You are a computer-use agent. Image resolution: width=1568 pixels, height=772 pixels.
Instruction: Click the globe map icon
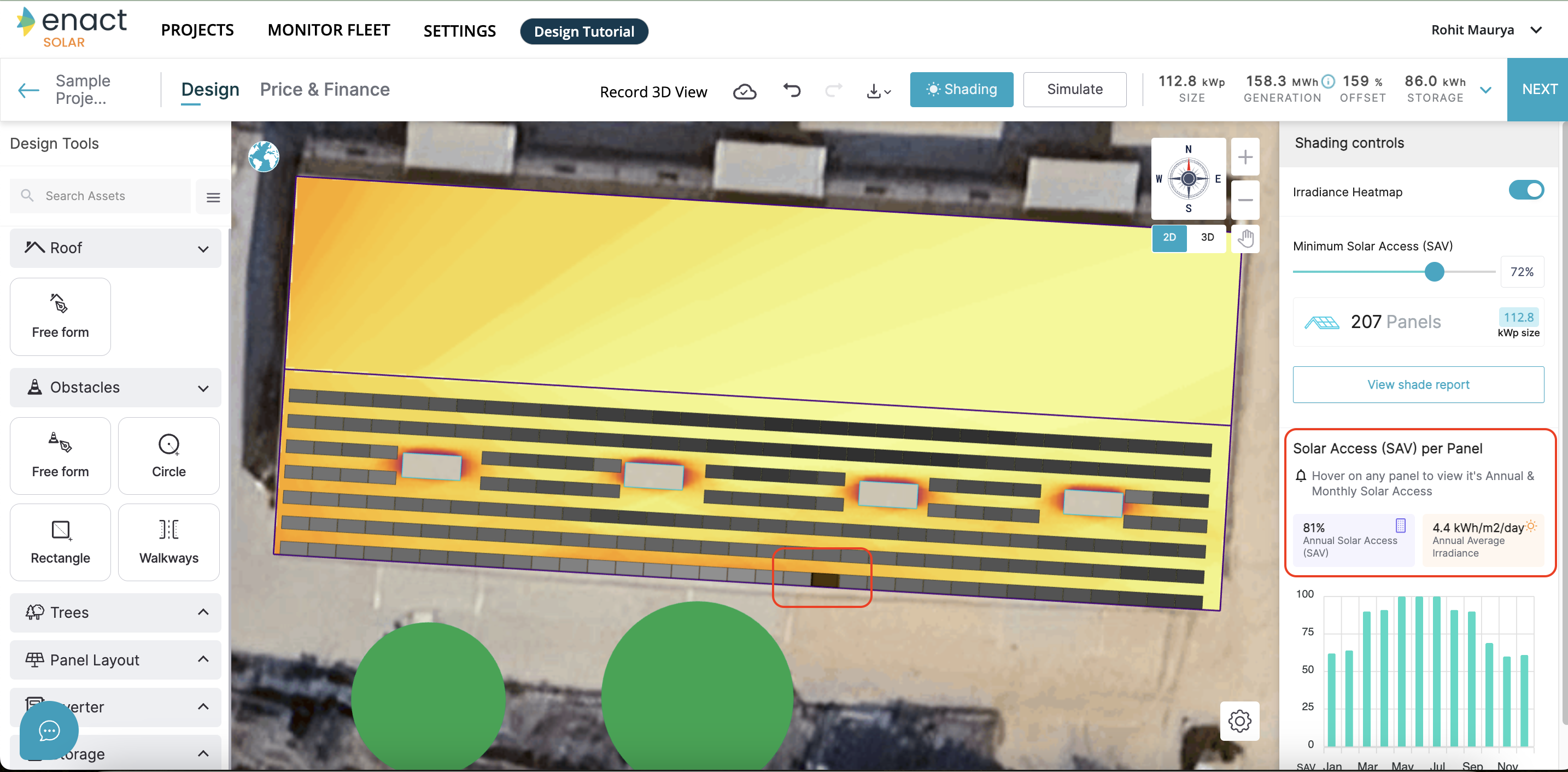point(264,157)
